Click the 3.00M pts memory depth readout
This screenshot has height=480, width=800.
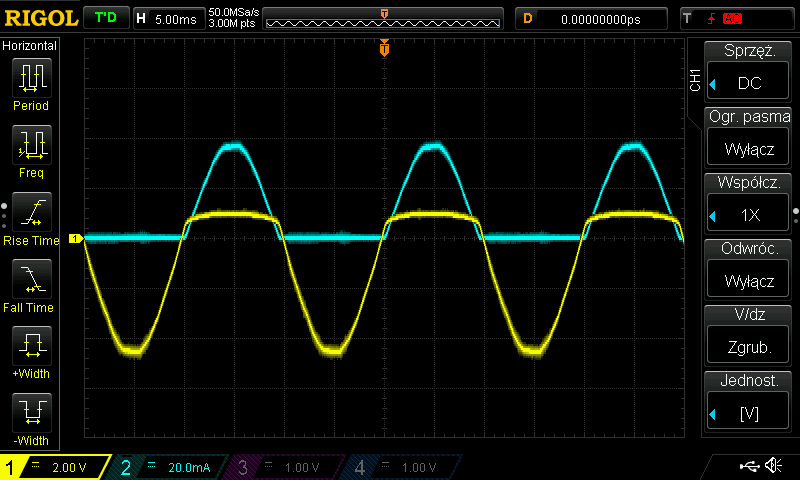coord(232,23)
